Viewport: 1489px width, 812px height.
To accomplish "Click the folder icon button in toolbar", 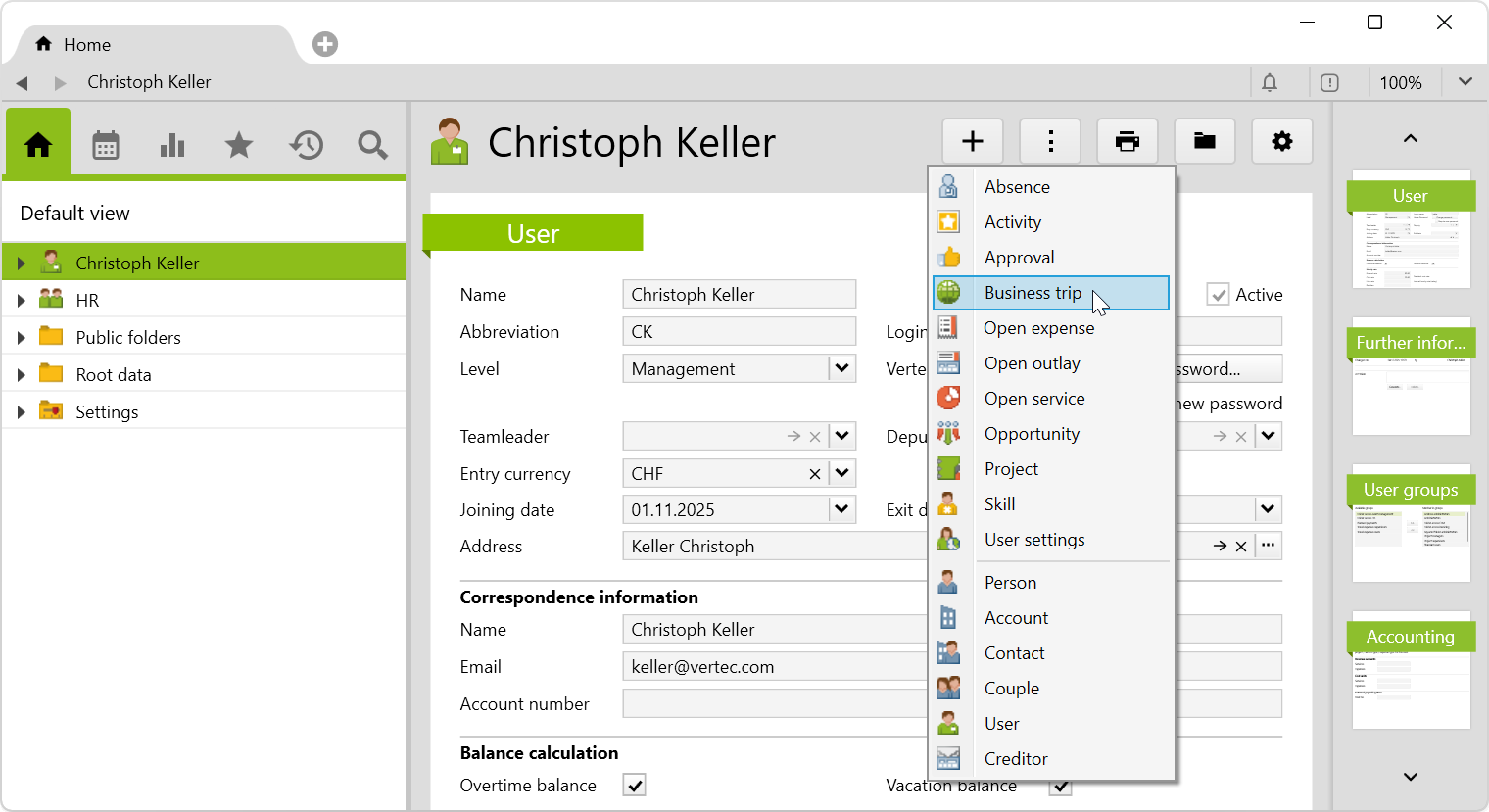I will [x=1205, y=142].
